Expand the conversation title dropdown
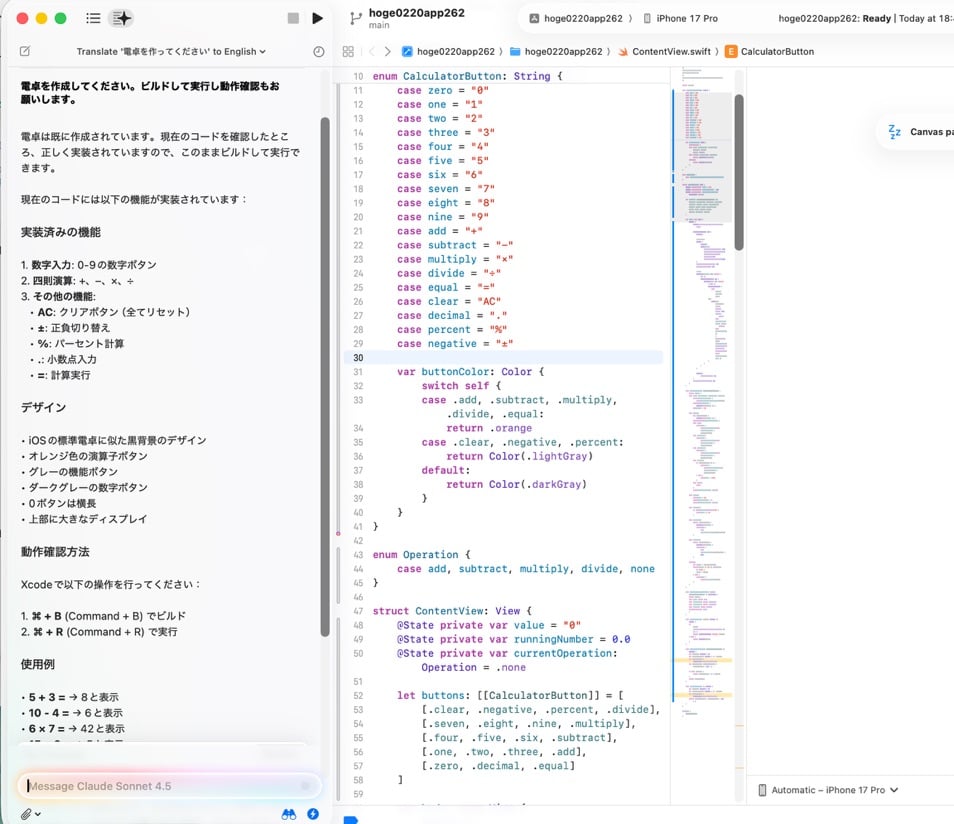Image resolution: width=954 pixels, height=824 pixels. 171,51
